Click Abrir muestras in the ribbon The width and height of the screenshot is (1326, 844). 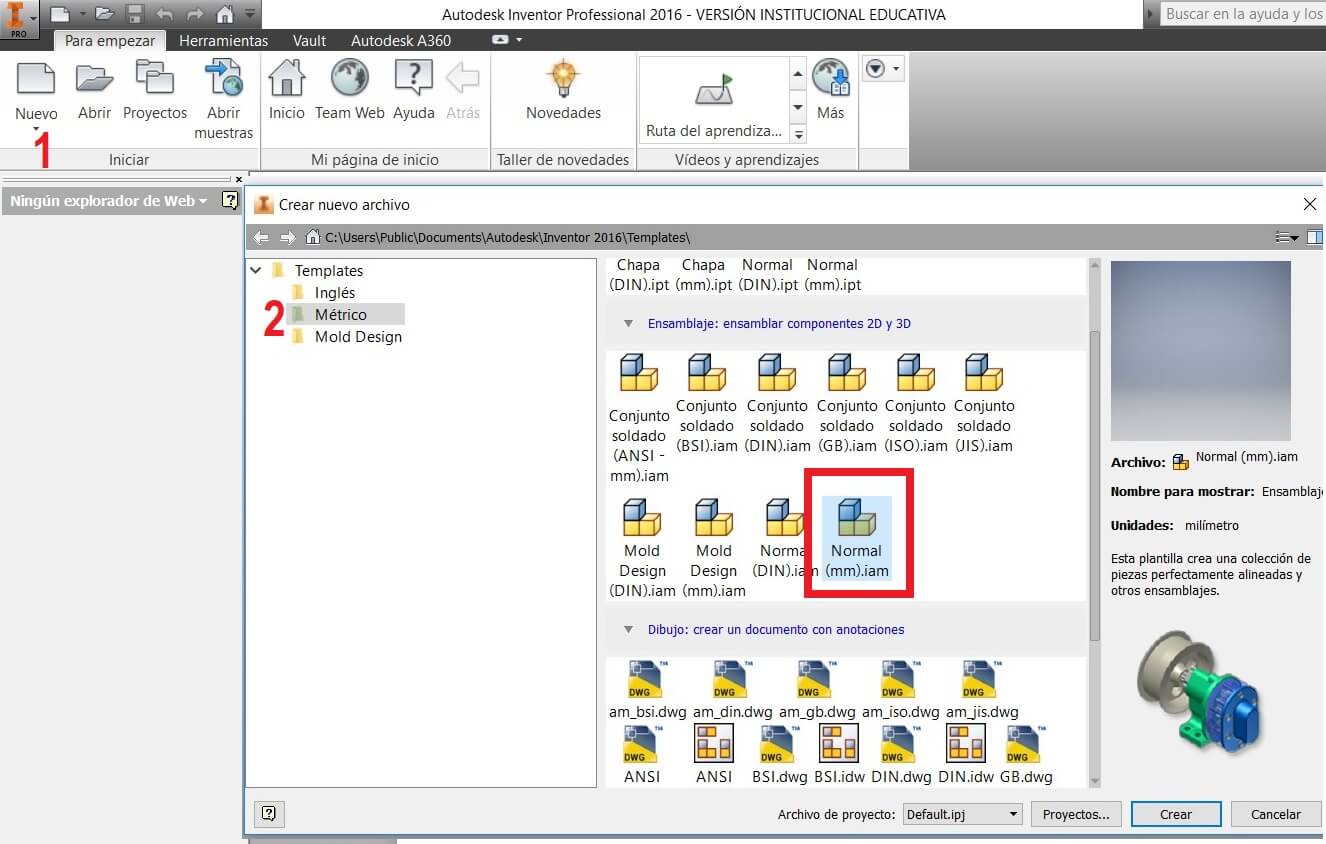click(224, 100)
